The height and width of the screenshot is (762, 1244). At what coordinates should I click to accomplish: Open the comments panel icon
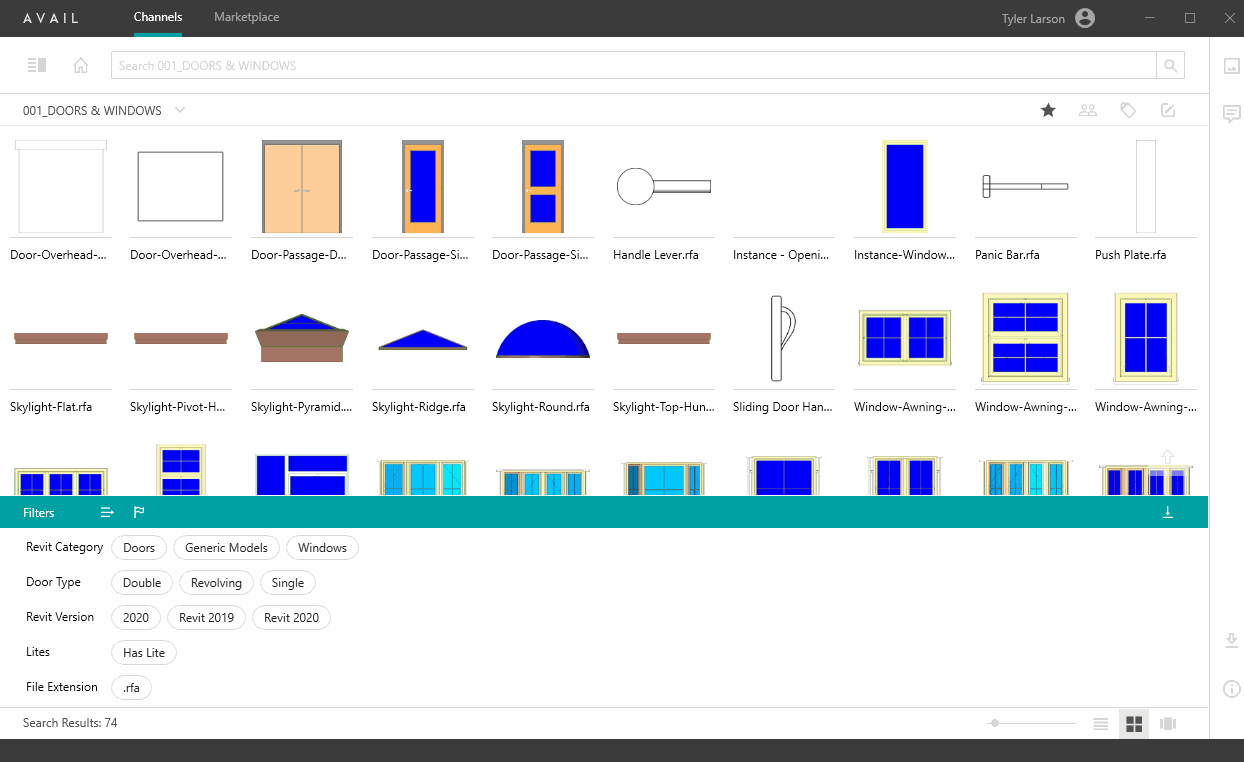1232,114
